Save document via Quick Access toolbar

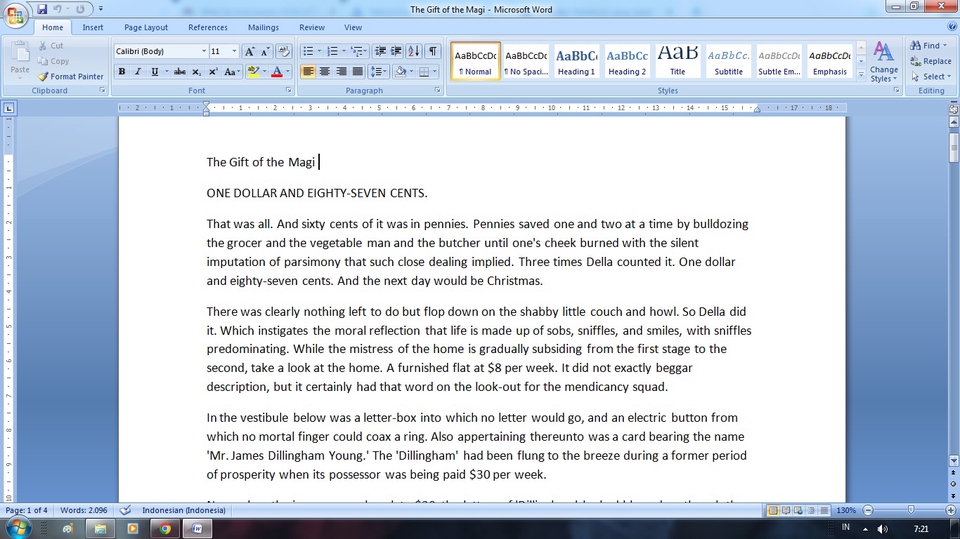point(42,9)
